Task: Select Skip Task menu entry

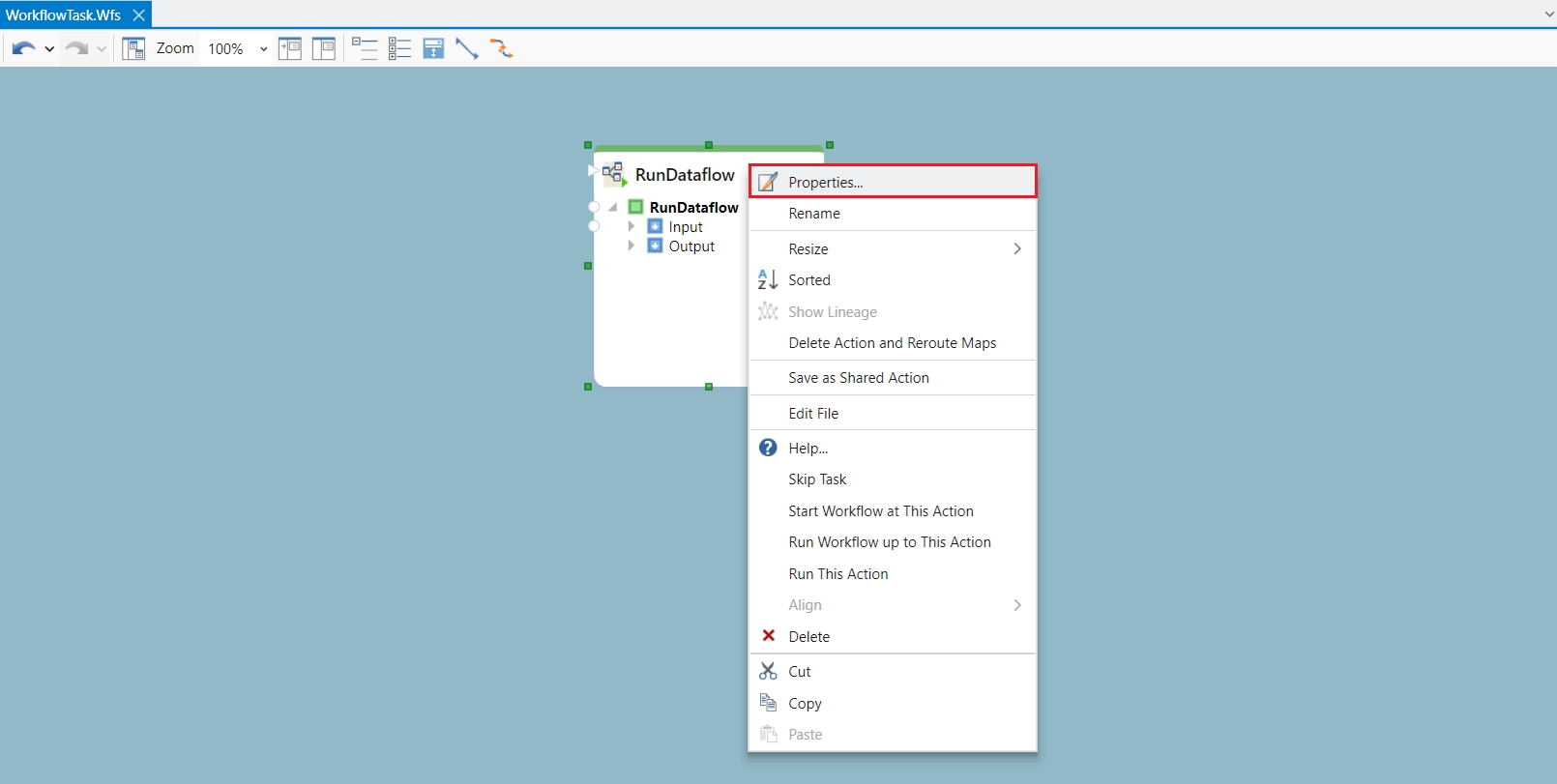Action: click(817, 479)
